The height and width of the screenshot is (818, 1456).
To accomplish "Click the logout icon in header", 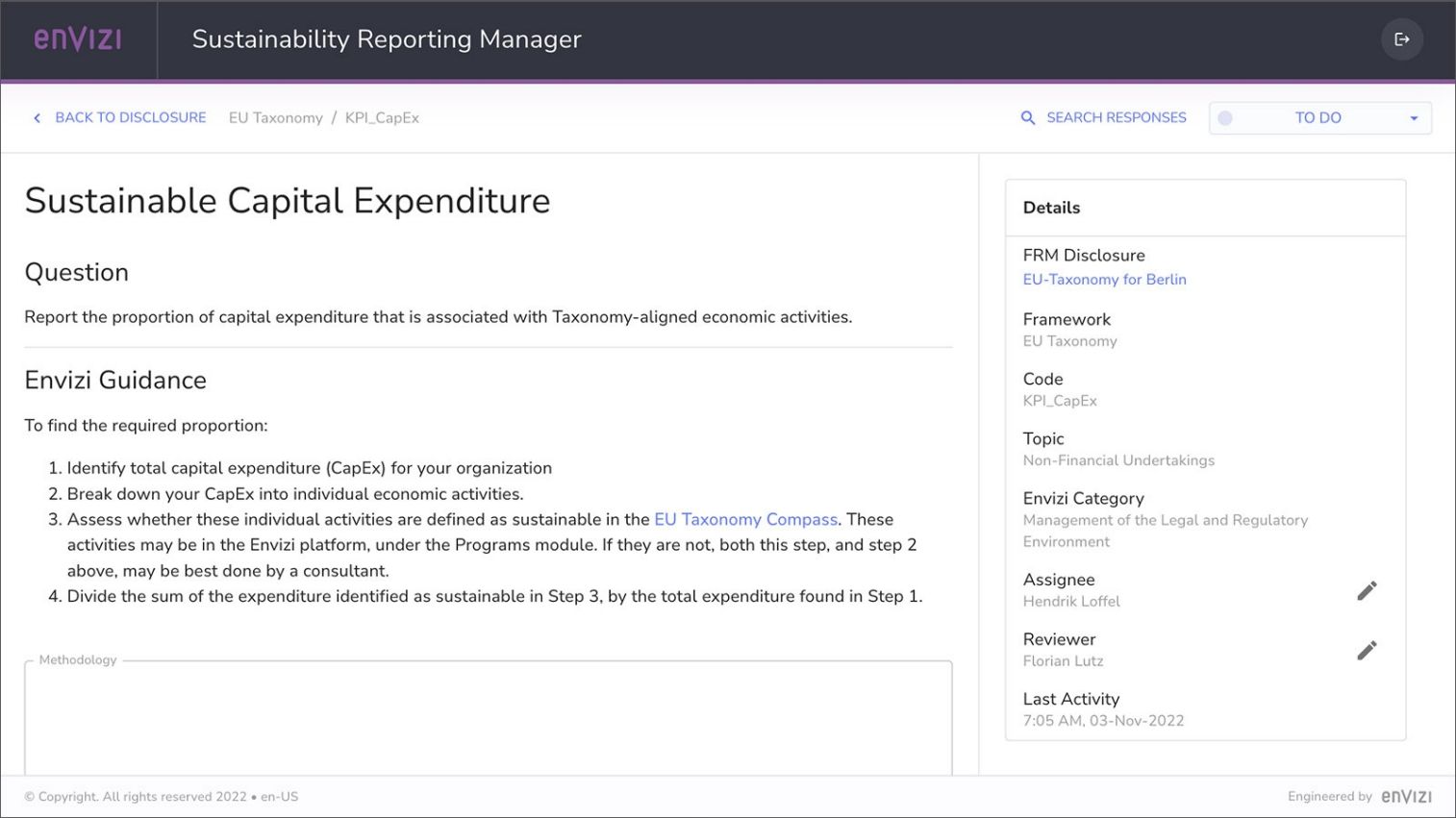I will tap(1401, 39).
